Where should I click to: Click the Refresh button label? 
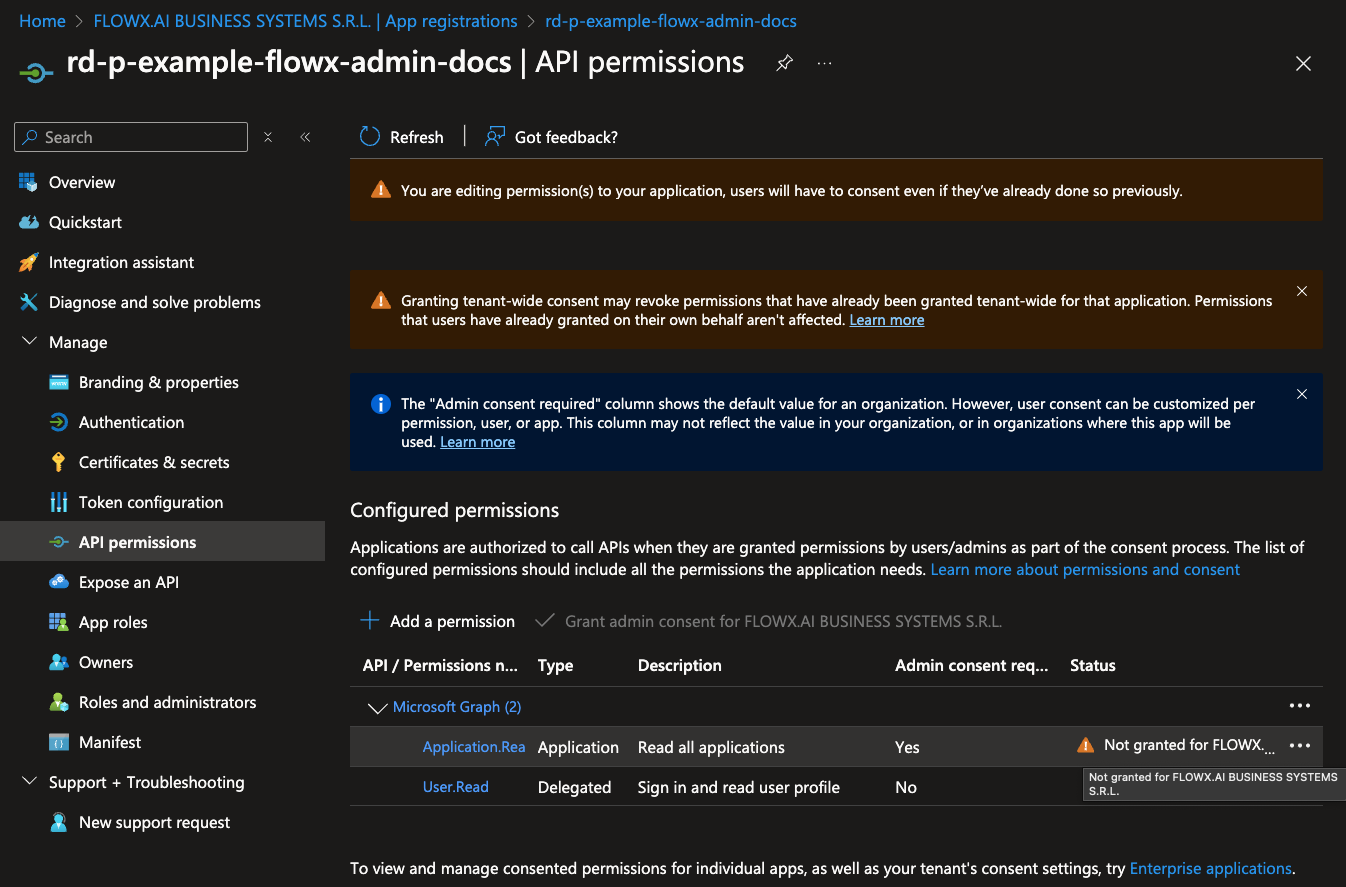(x=417, y=137)
